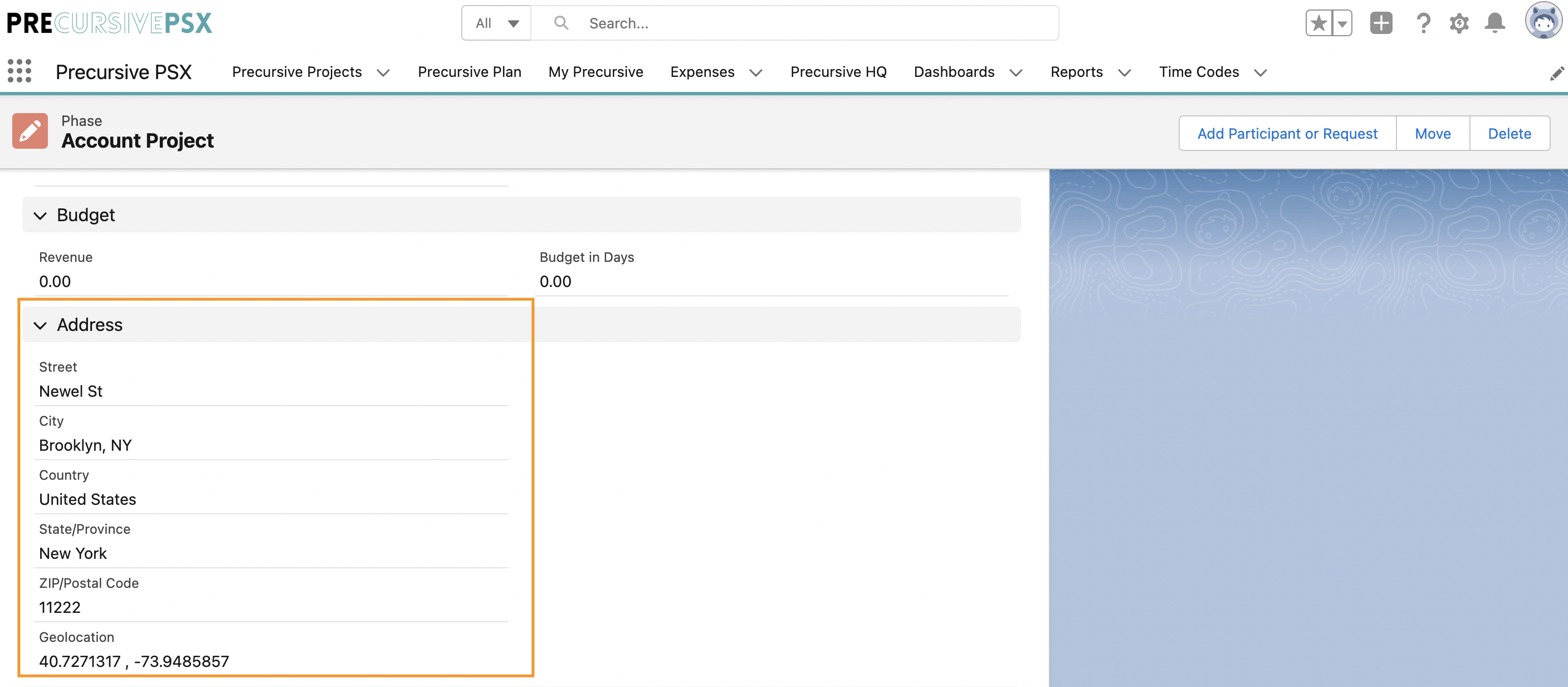Click the postal code 11222
This screenshot has width=1568, height=687.
pos(60,607)
